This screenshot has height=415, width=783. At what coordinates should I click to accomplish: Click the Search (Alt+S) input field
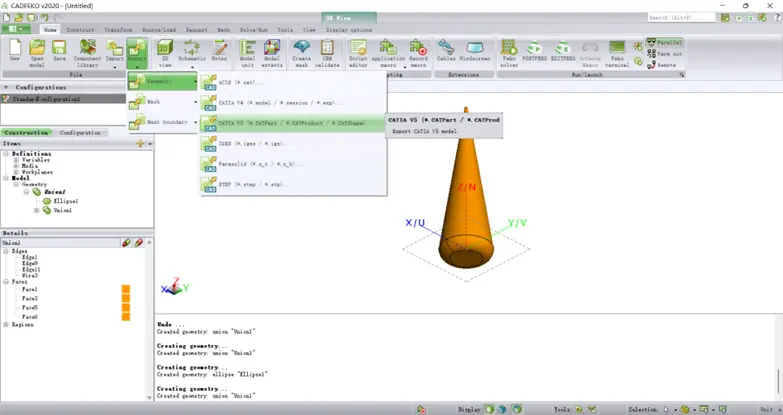(682, 17)
